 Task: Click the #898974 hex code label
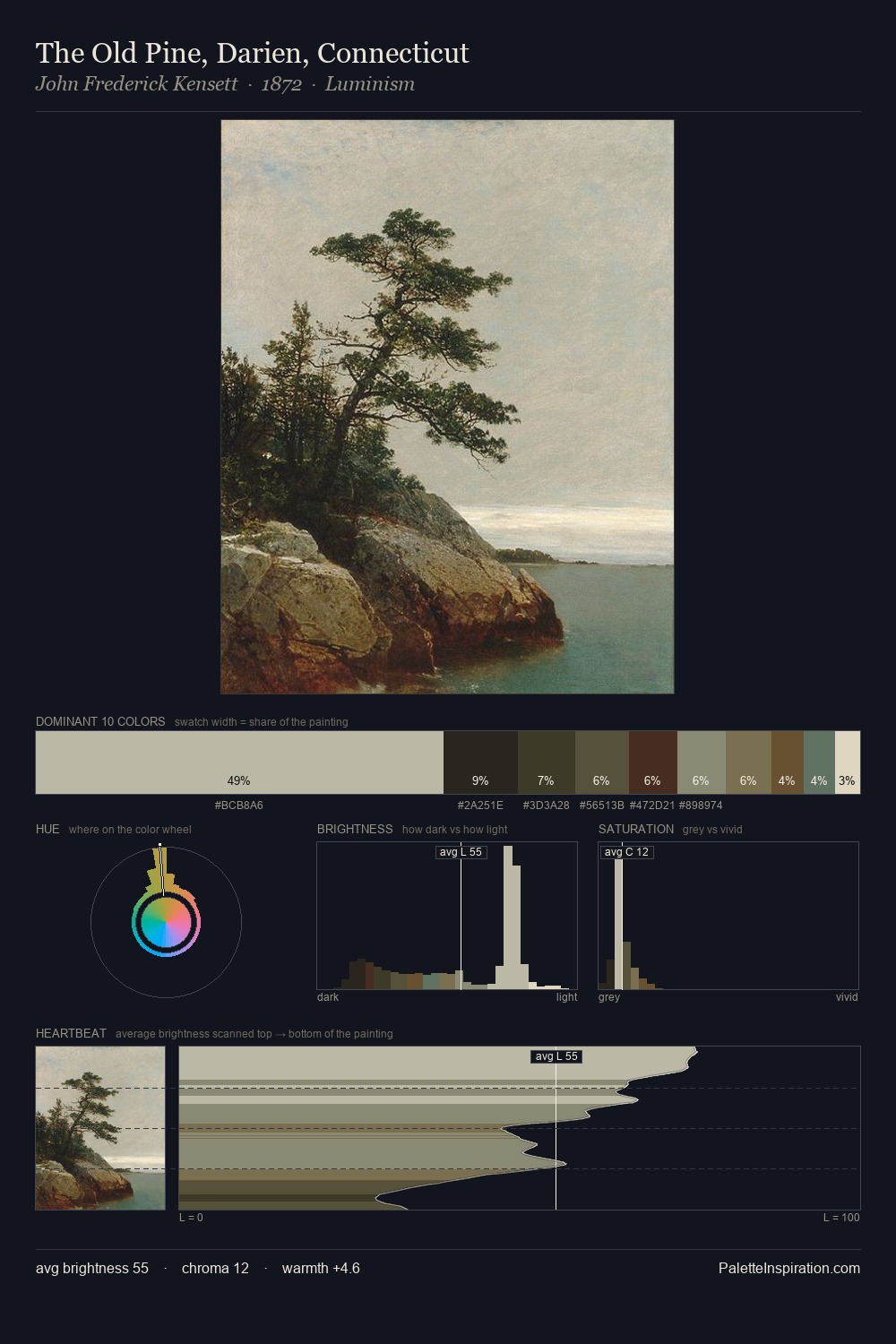tap(701, 806)
